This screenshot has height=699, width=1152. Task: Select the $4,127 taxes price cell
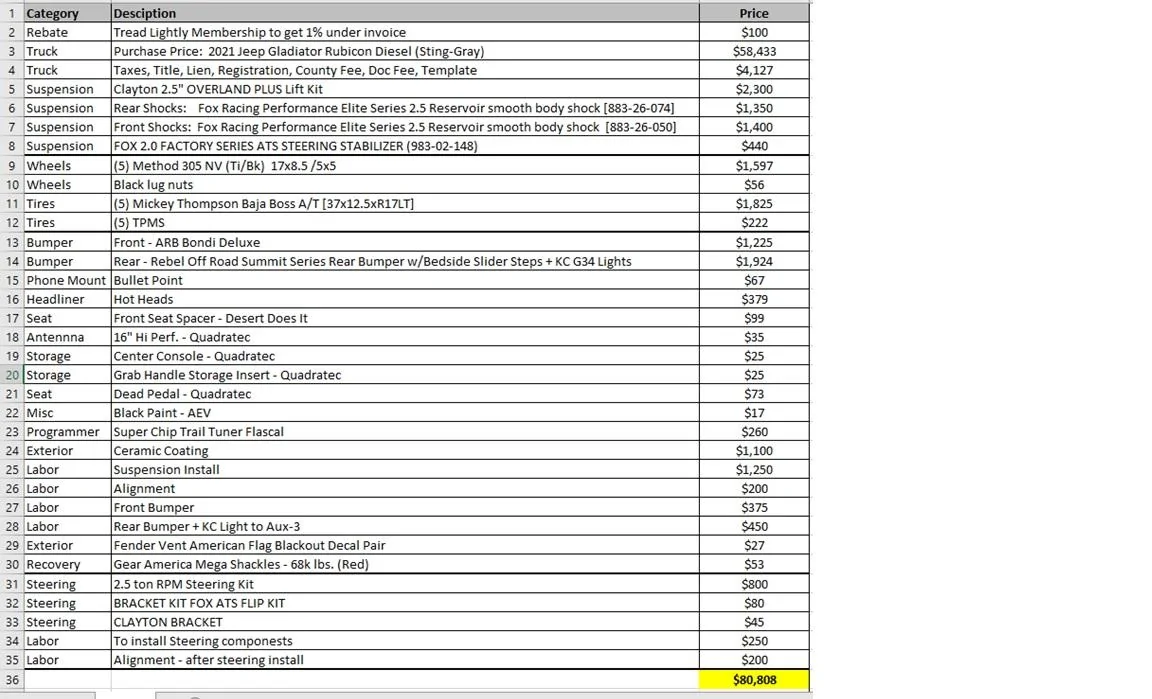point(754,70)
